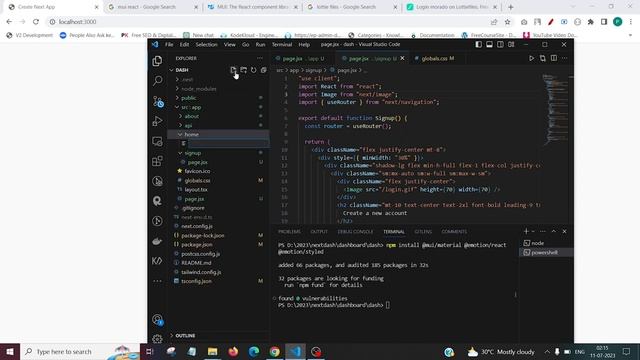Open the Run and Debug view
Image resolution: width=640 pixels, height=360 pixels.
coord(157,121)
